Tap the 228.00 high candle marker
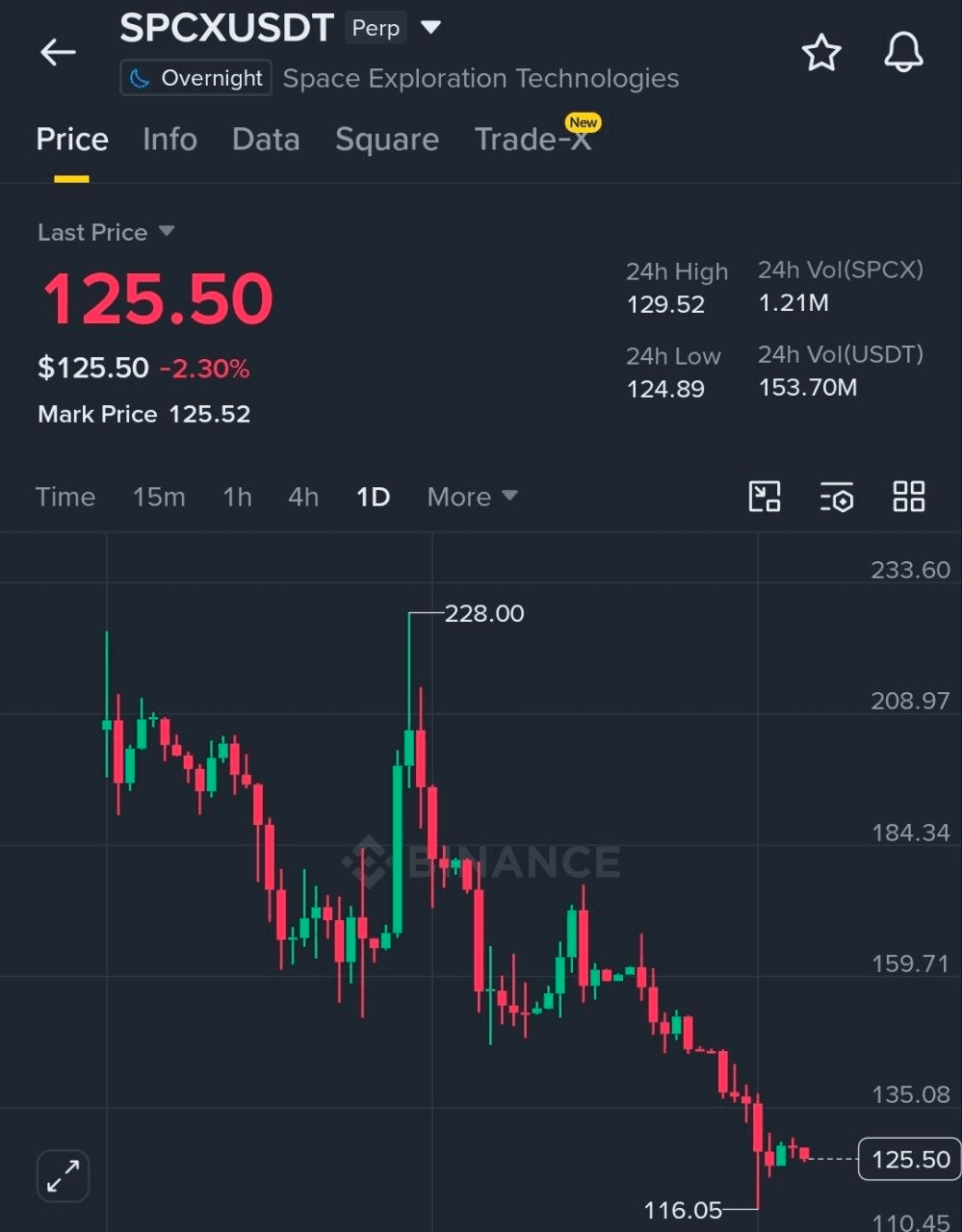The height and width of the screenshot is (1232, 962). point(484,613)
